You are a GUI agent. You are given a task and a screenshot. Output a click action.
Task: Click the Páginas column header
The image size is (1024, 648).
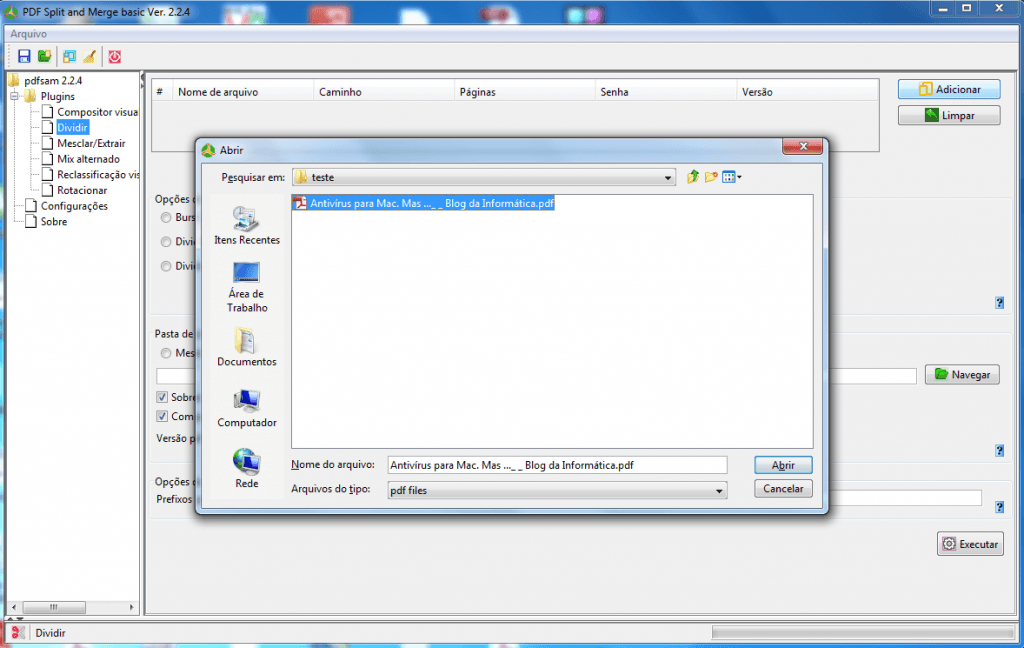pyautogui.click(x=524, y=92)
